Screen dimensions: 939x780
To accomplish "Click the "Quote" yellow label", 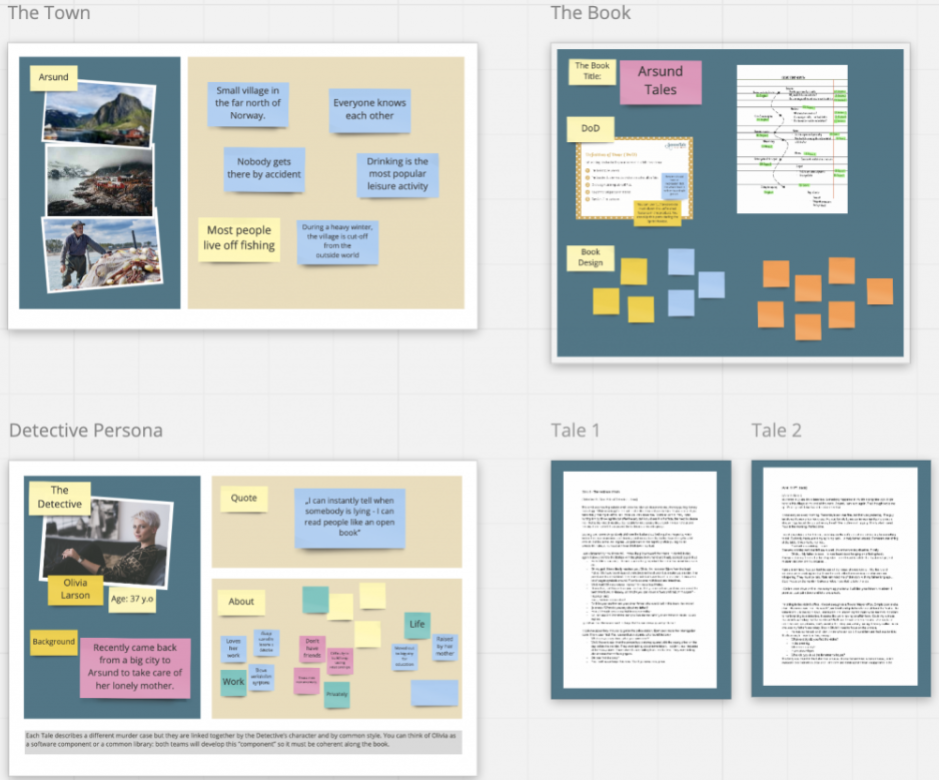I will tap(244, 498).
